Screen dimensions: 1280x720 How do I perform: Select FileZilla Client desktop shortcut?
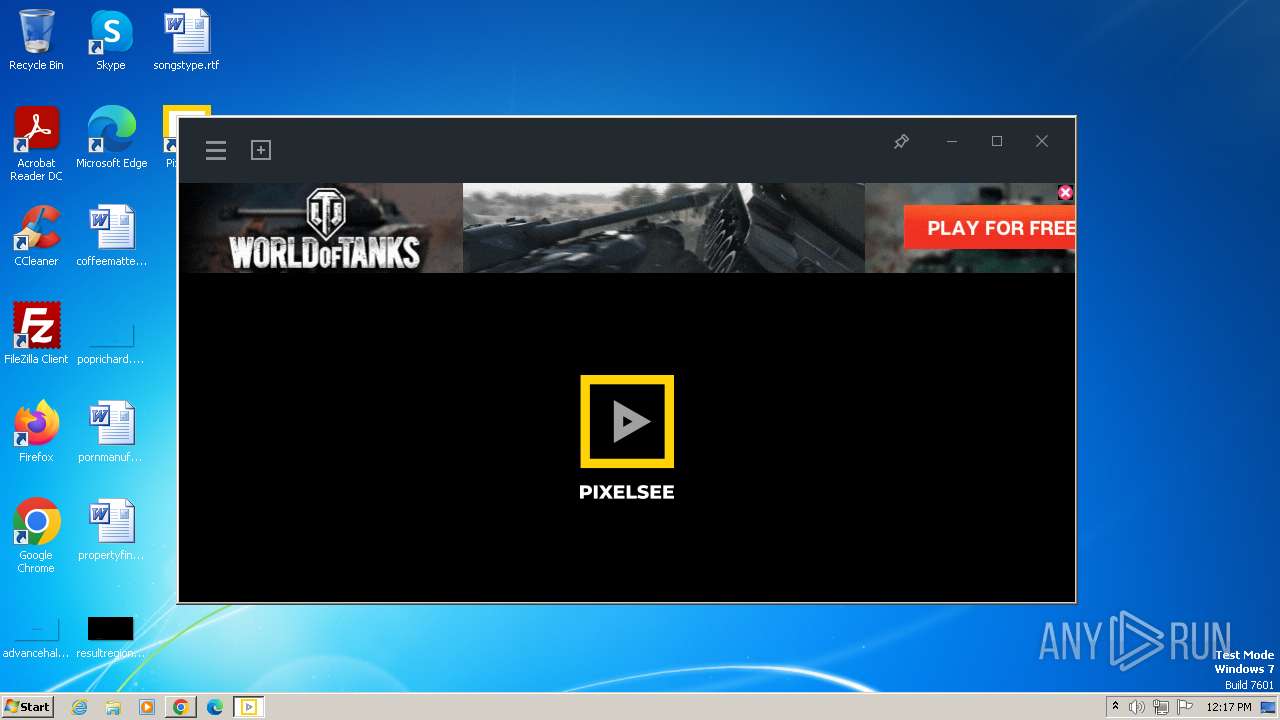tap(36, 334)
